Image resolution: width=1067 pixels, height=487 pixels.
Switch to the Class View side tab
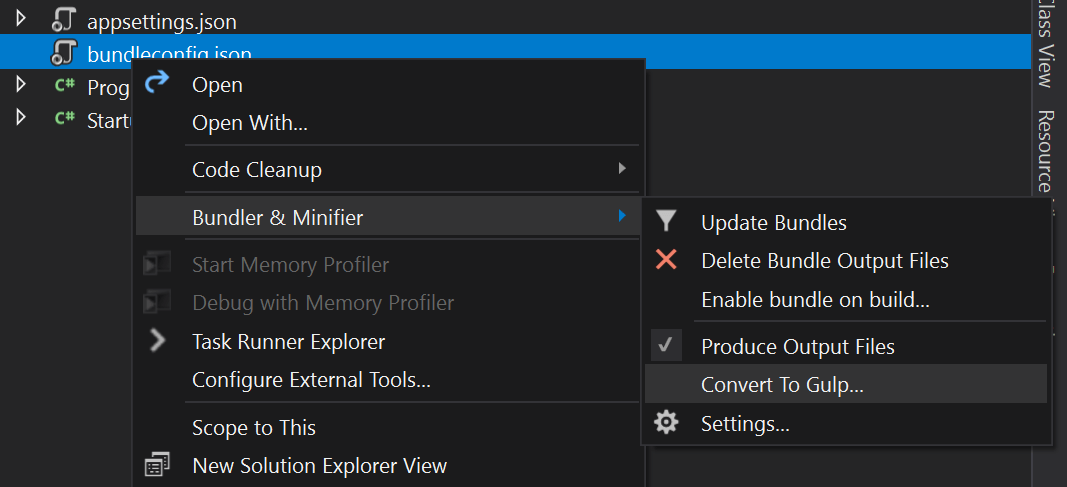[1045, 44]
